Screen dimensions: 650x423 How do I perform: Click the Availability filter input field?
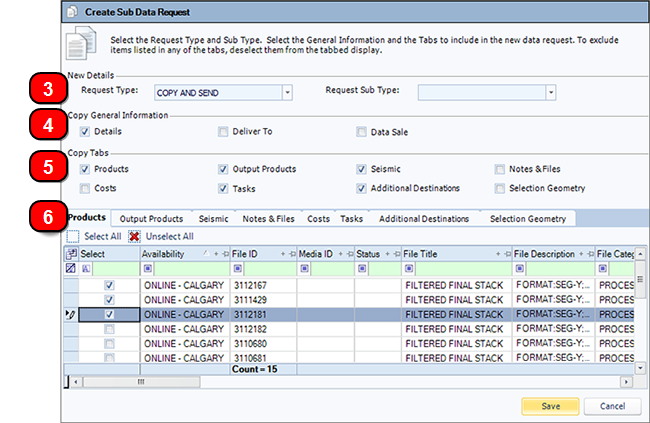coord(192,269)
